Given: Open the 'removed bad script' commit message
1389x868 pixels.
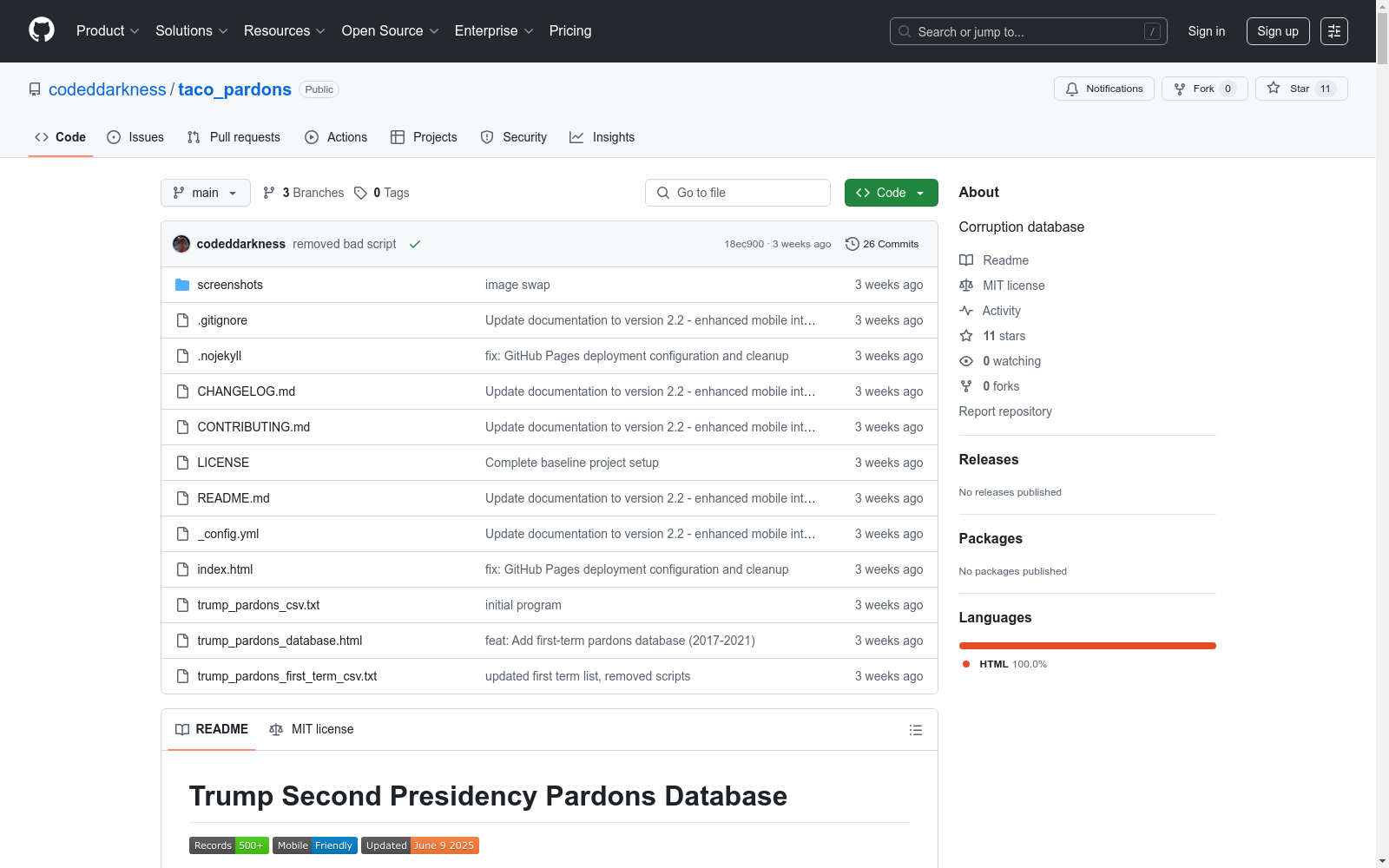Looking at the screenshot, I should (345, 244).
